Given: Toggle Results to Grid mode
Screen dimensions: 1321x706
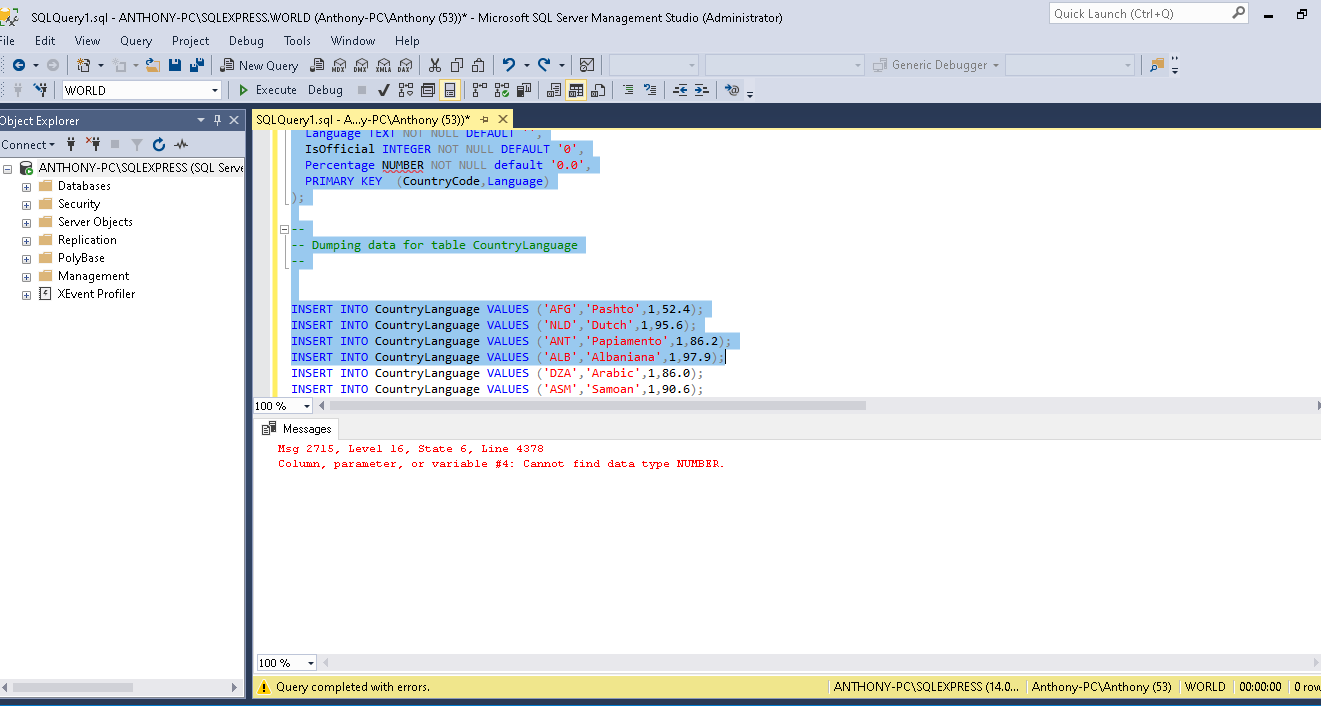Looking at the screenshot, I should [576, 90].
